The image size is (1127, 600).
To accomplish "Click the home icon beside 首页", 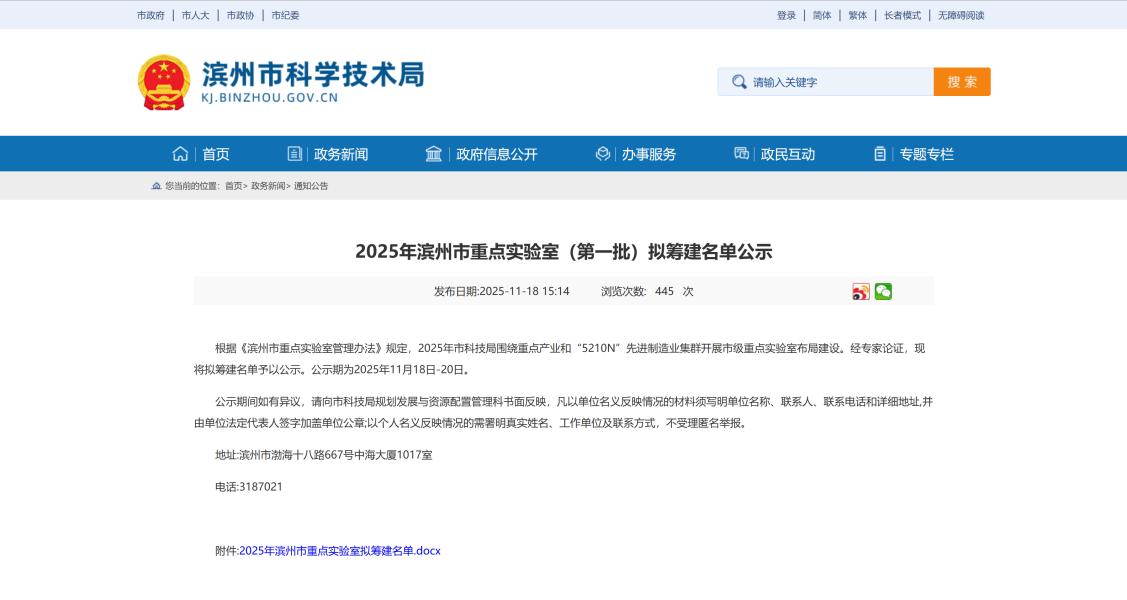I will tap(180, 154).
